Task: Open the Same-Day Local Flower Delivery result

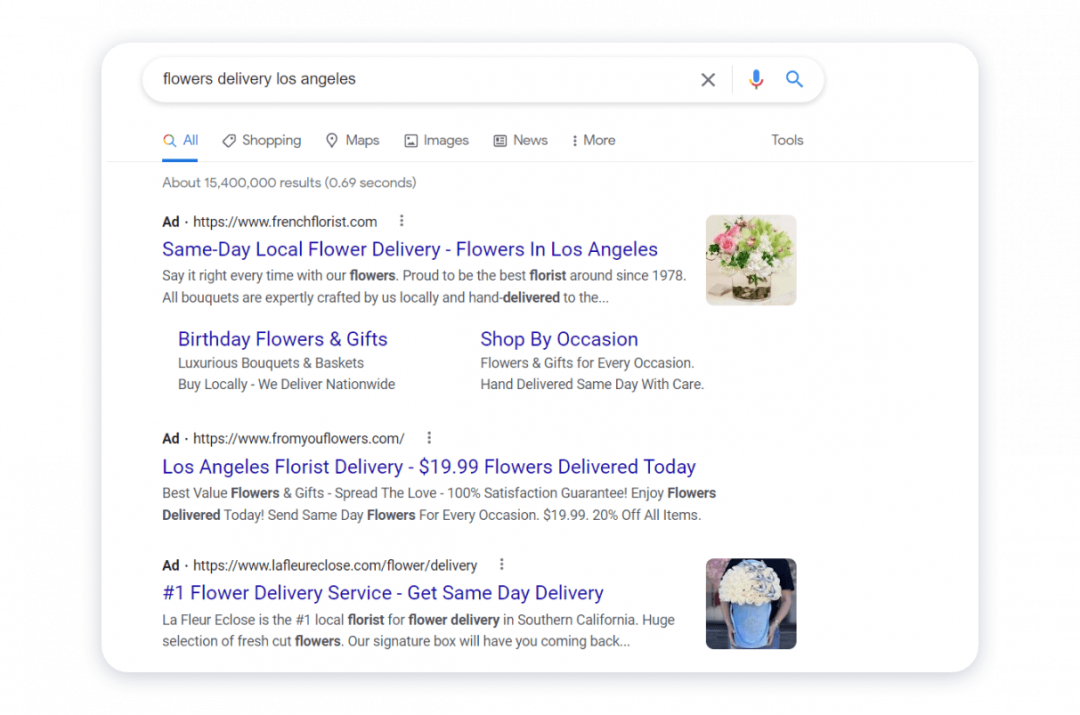Action: [410, 249]
